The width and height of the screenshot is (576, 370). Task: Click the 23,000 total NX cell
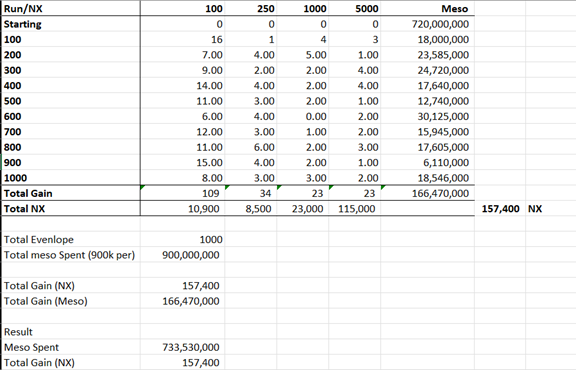[x=303, y=209]
